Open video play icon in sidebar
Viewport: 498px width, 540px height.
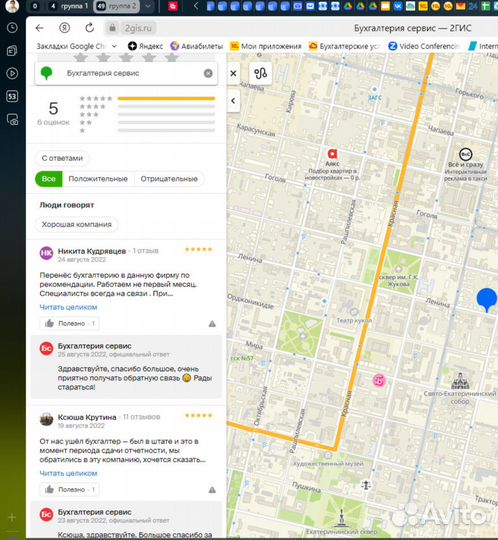[12, 73]
